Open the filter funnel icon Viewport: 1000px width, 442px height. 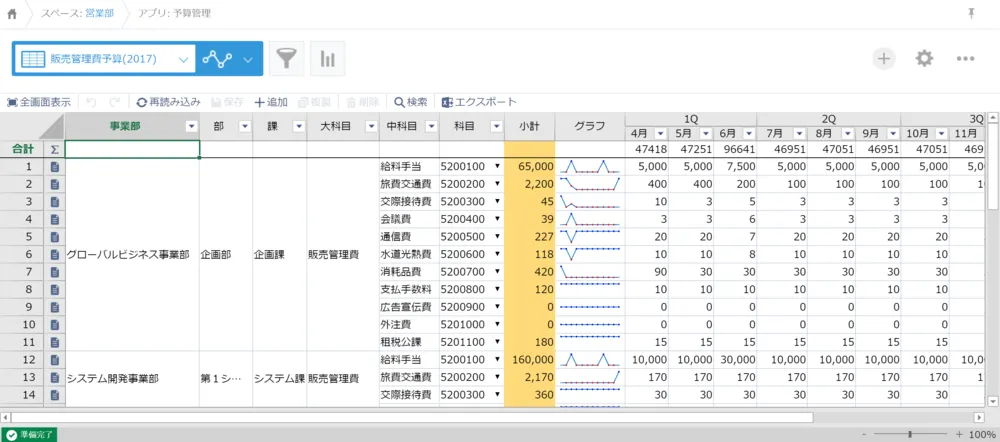[287, 59]
